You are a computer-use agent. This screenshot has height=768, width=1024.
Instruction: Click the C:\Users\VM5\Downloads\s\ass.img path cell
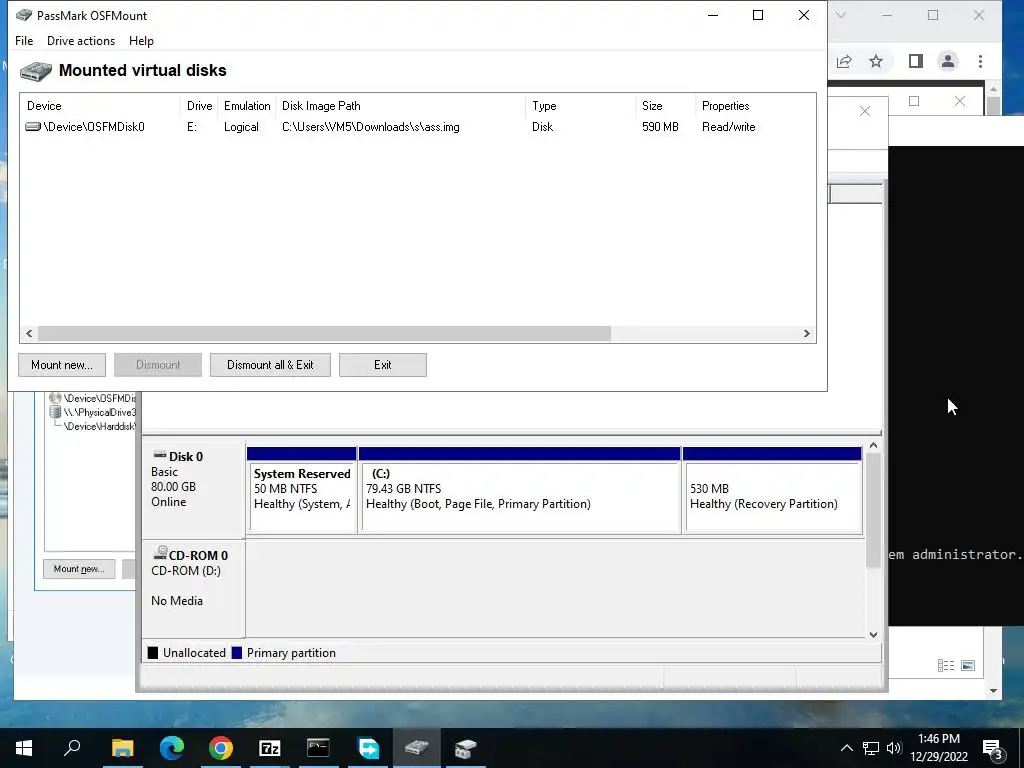[x=371, y=127]
